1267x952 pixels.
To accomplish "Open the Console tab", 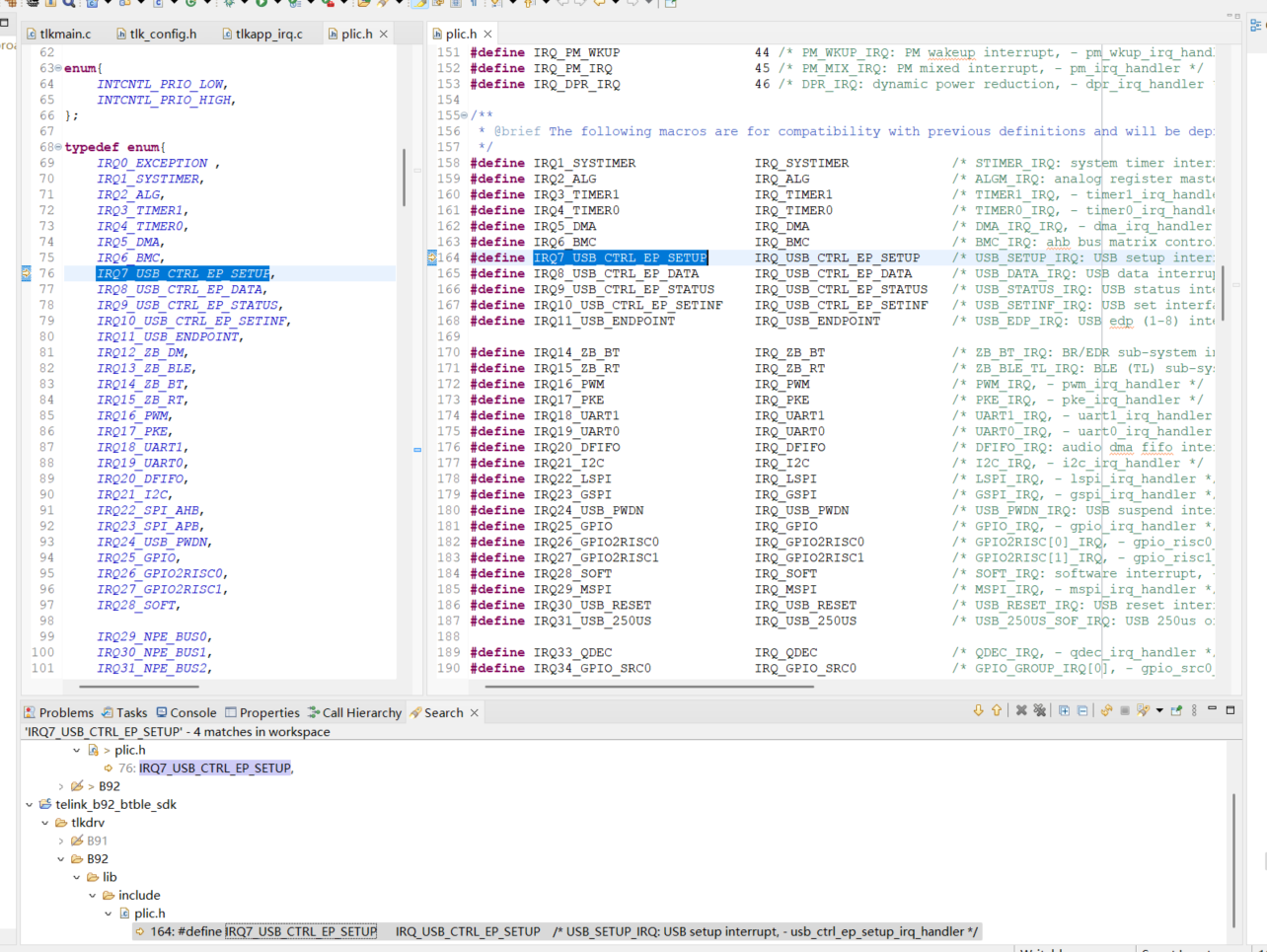I will (186, 712).
